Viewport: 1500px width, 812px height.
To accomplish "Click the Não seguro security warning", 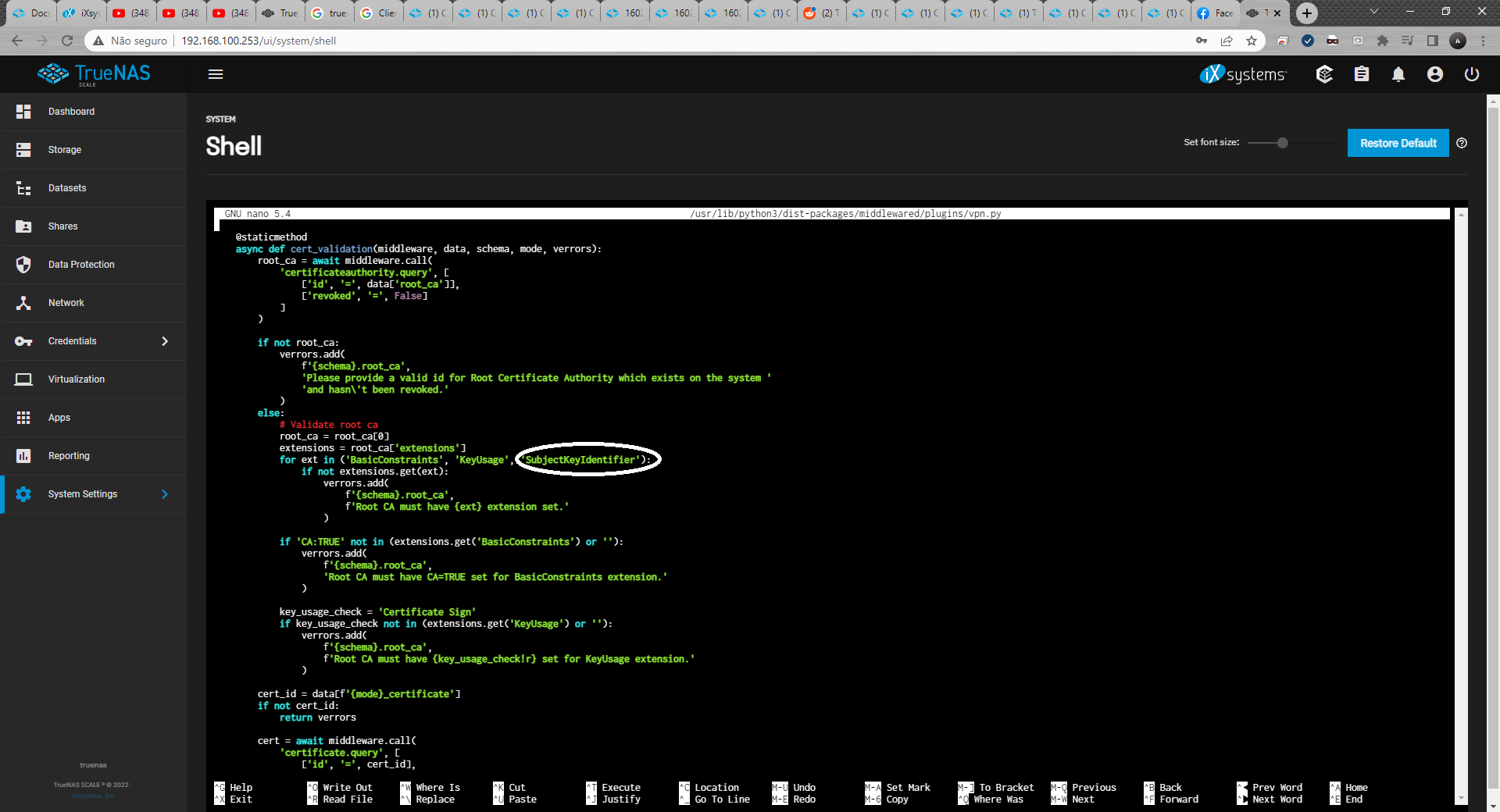I will (x=130, y=41).
